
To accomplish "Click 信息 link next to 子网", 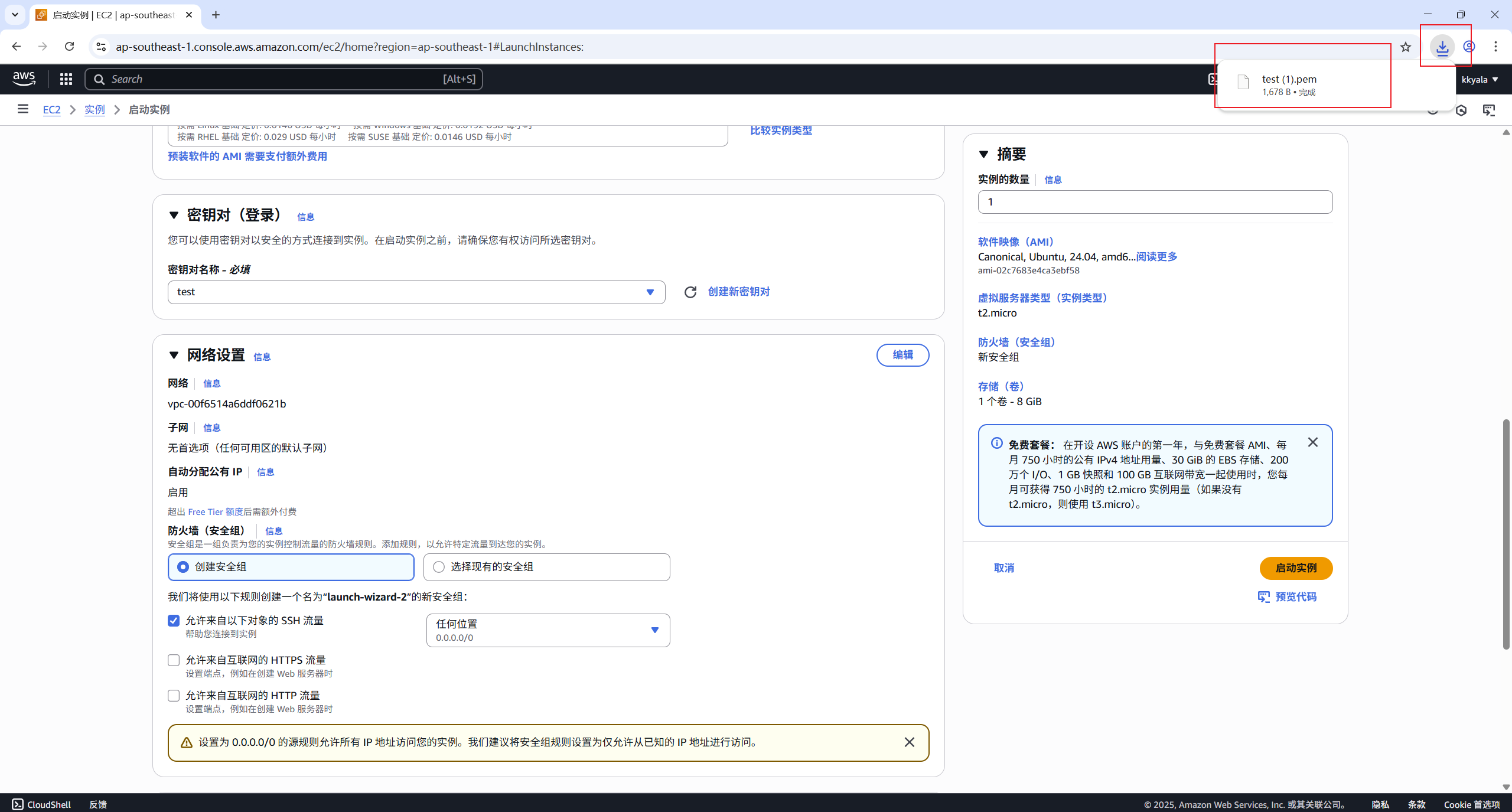I will (211, 428).
